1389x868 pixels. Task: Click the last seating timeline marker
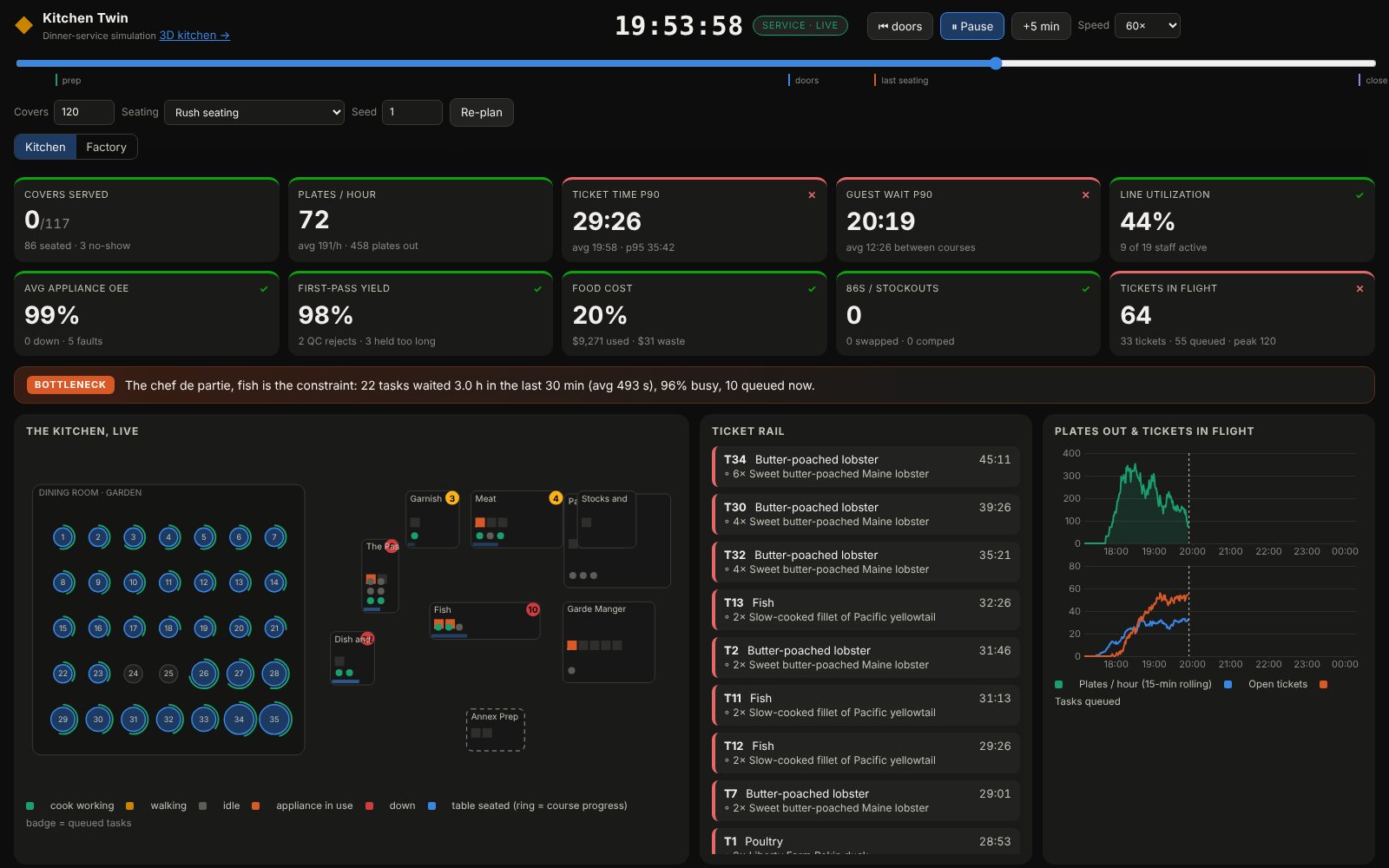tap(902, 80)
